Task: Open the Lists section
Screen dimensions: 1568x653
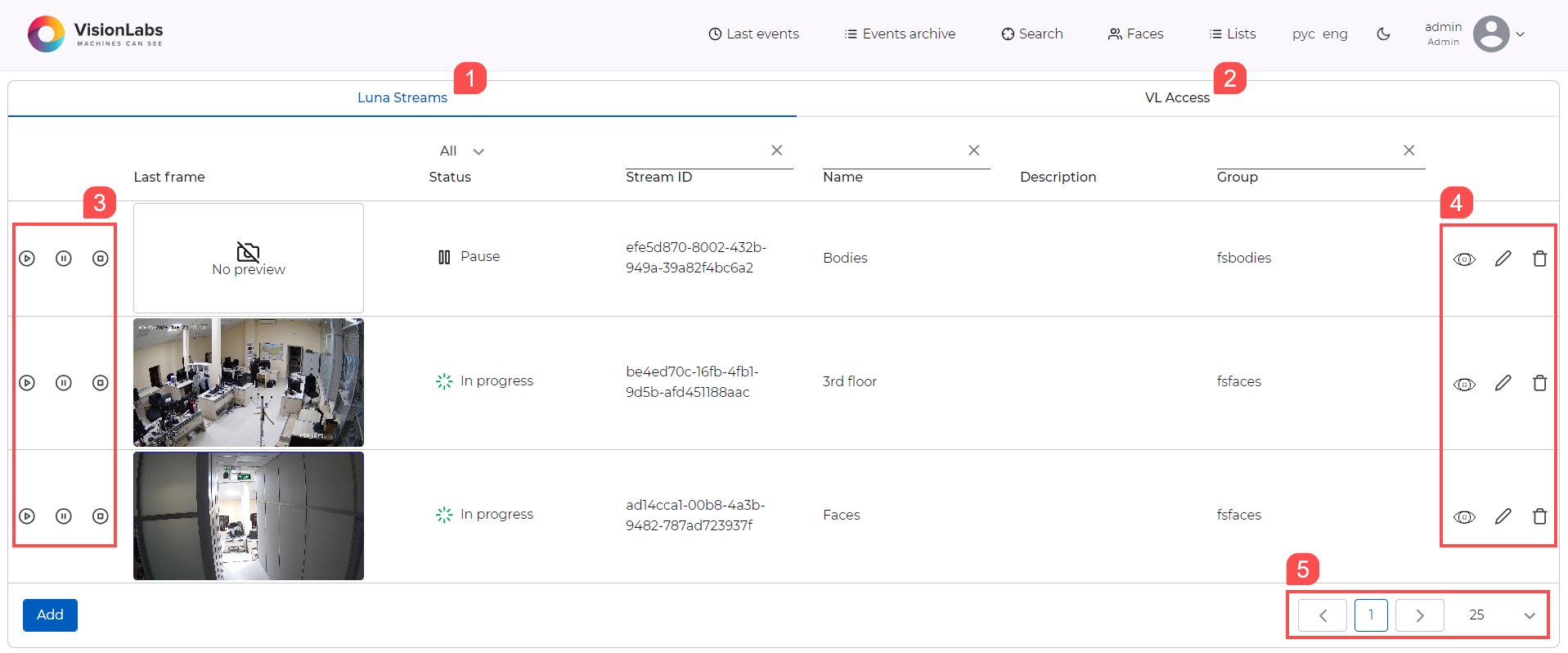Action: coord(1233,34)
